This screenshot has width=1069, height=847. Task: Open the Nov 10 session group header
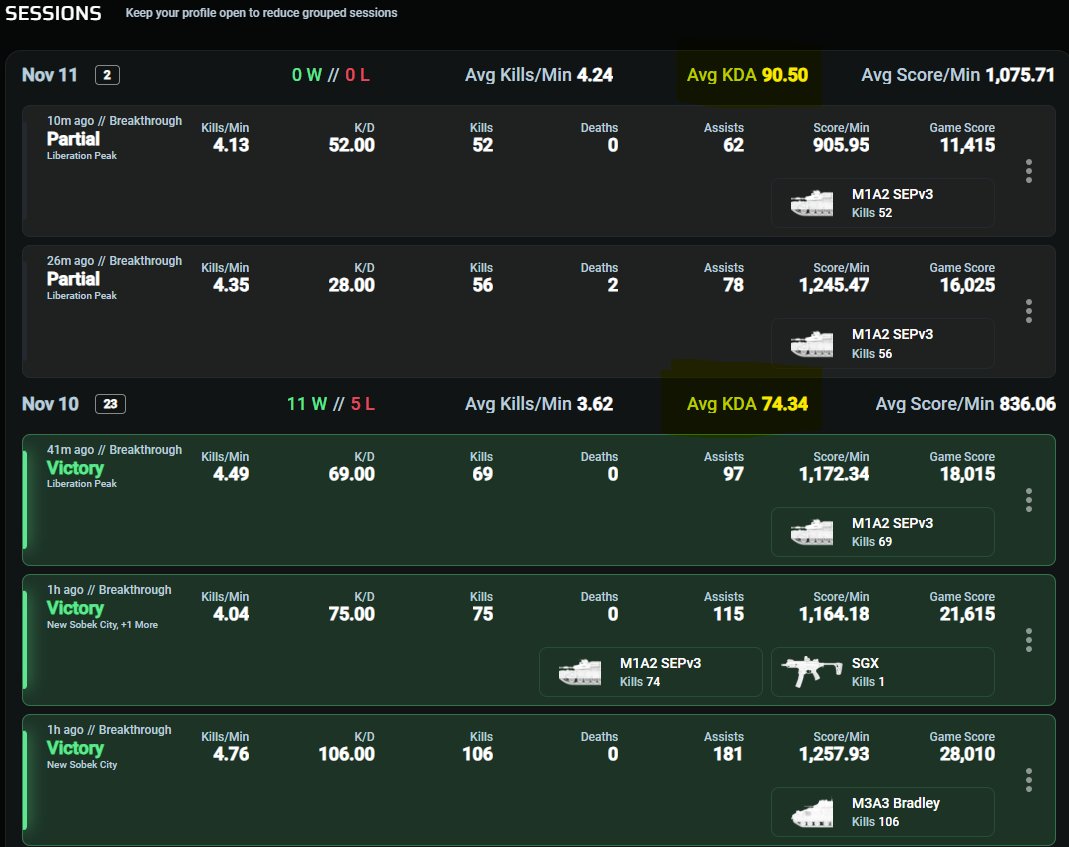539,404
